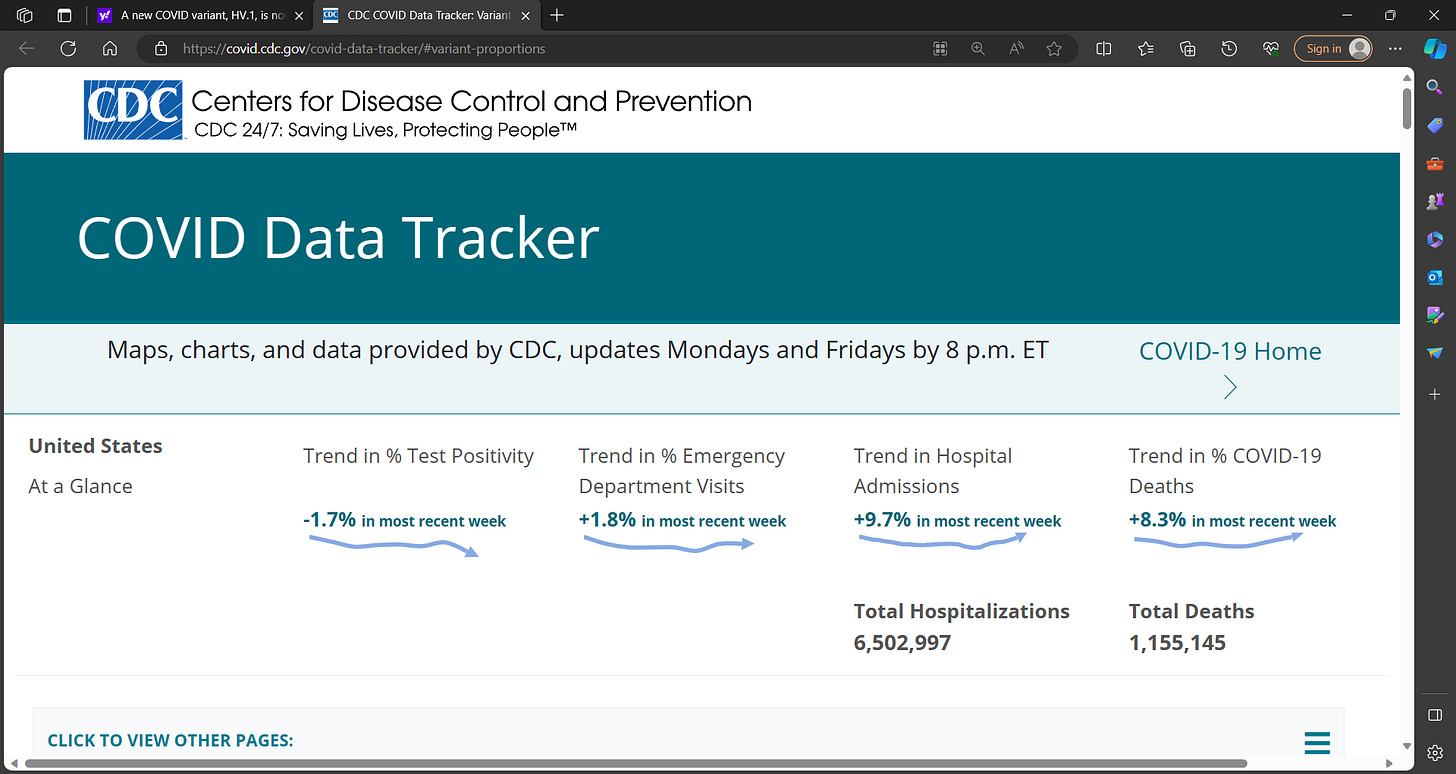Click Centers for Disease Control and Prevention title

(x=471, y=101)
